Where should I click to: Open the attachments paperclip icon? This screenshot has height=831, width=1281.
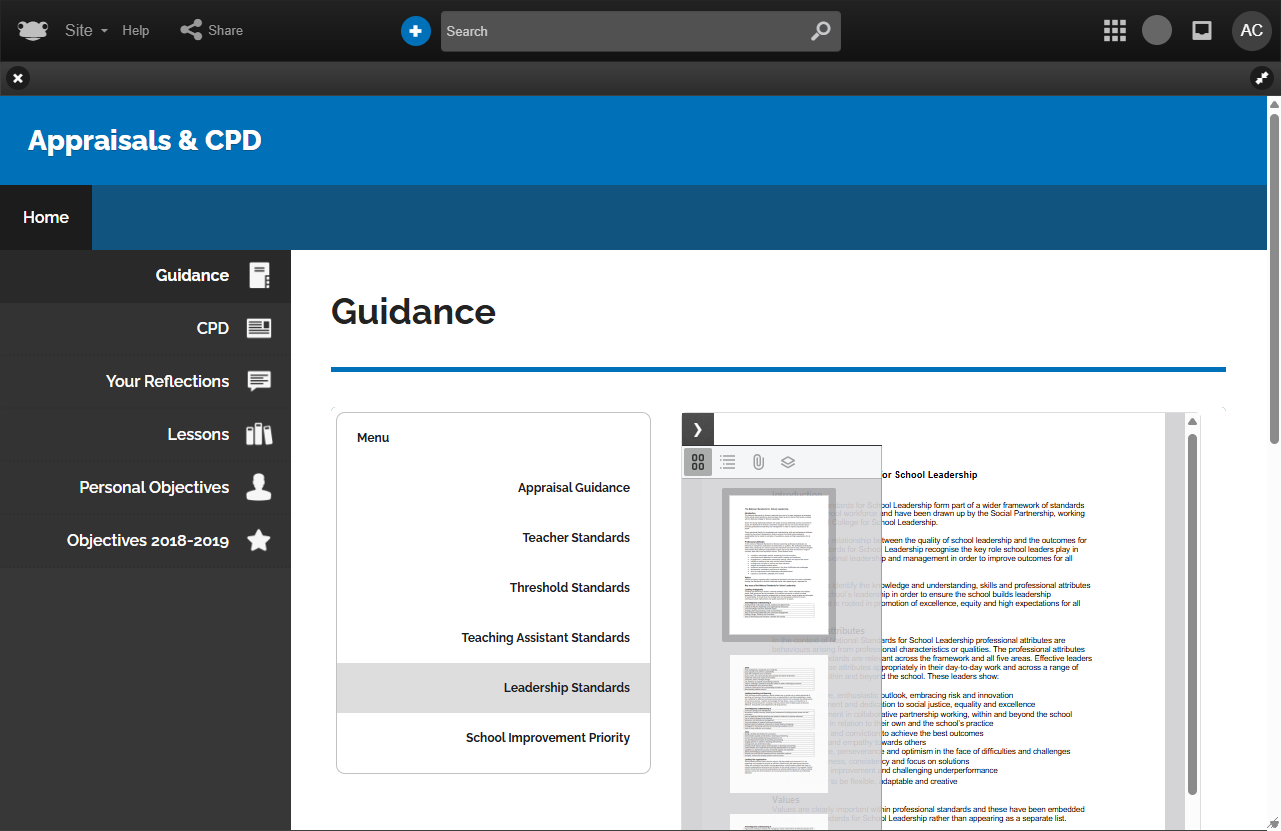[x=758, y=462]
